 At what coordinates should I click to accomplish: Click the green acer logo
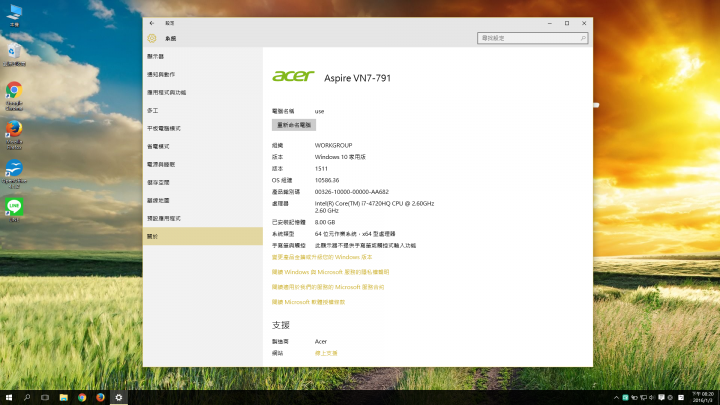click(293, 76)
